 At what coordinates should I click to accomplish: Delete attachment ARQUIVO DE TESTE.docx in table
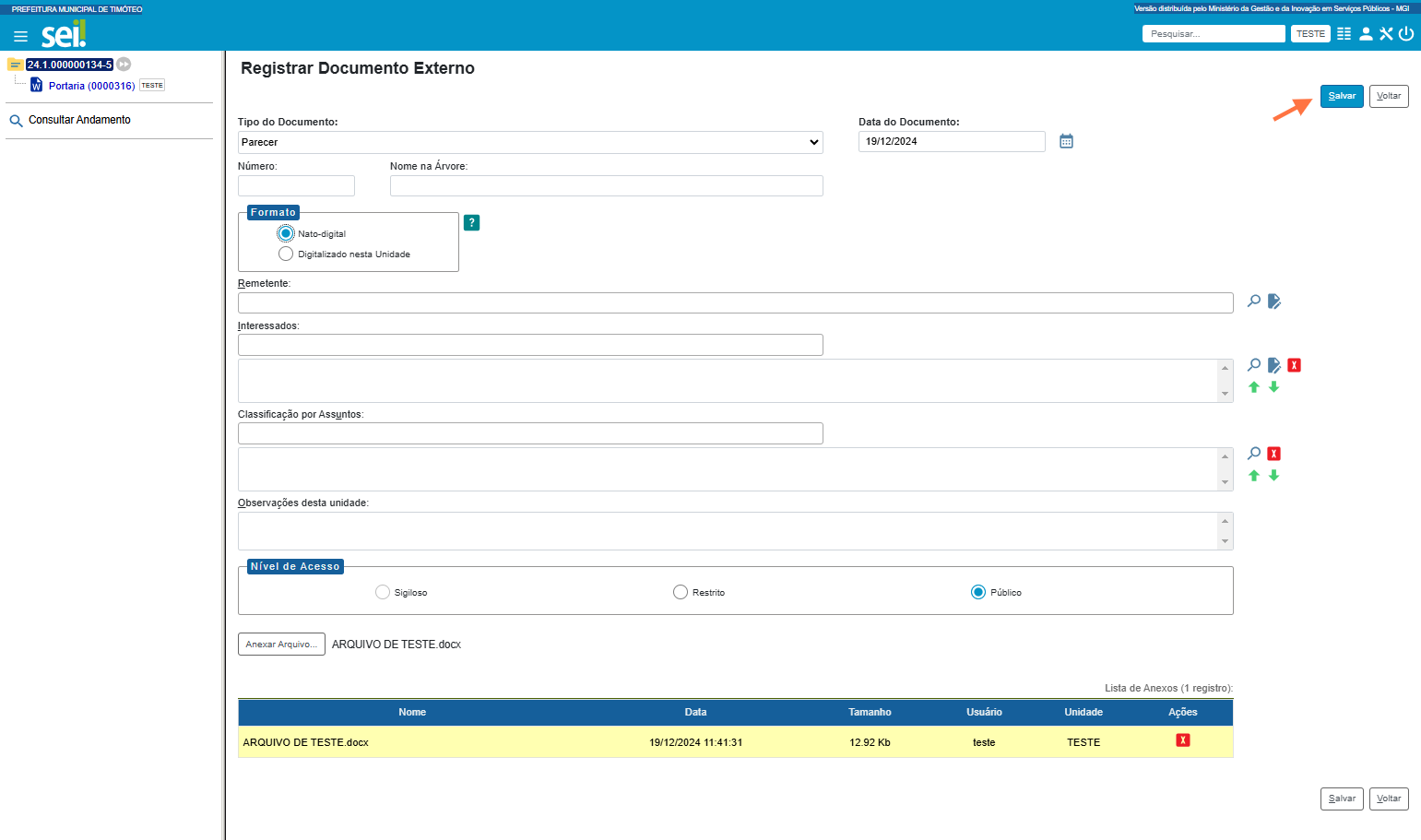(x=1183, y=740)
